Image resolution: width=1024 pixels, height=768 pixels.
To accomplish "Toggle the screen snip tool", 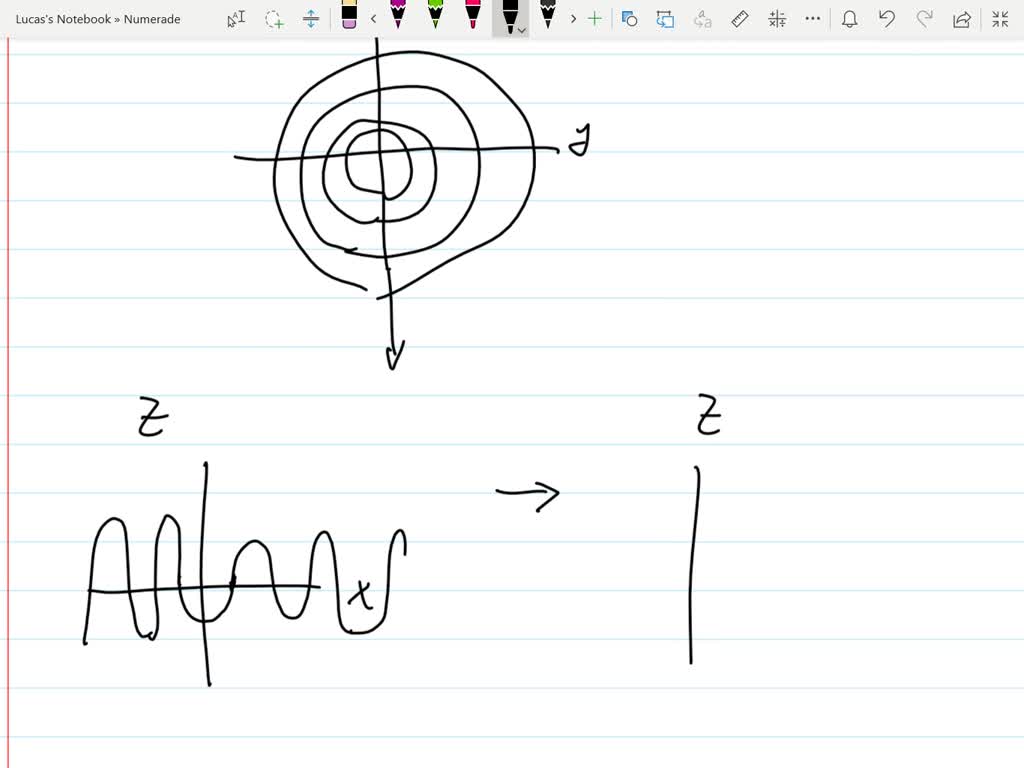I will click(630, 19).
